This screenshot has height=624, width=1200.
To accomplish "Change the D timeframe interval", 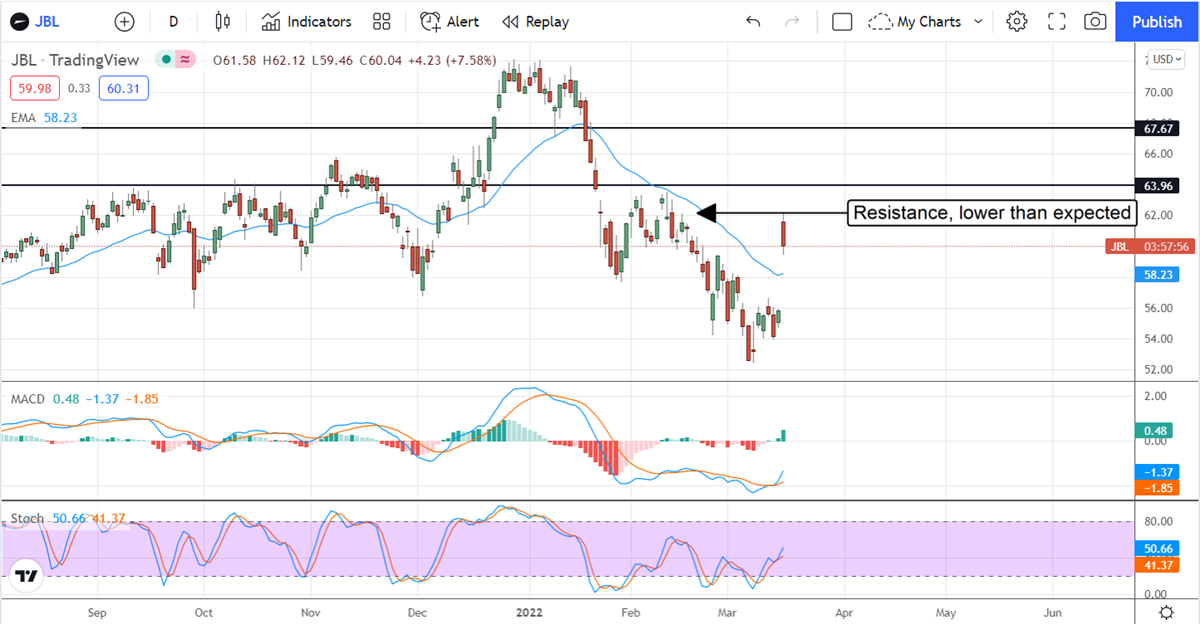I will pyautogui.click(x=173, y=21).
